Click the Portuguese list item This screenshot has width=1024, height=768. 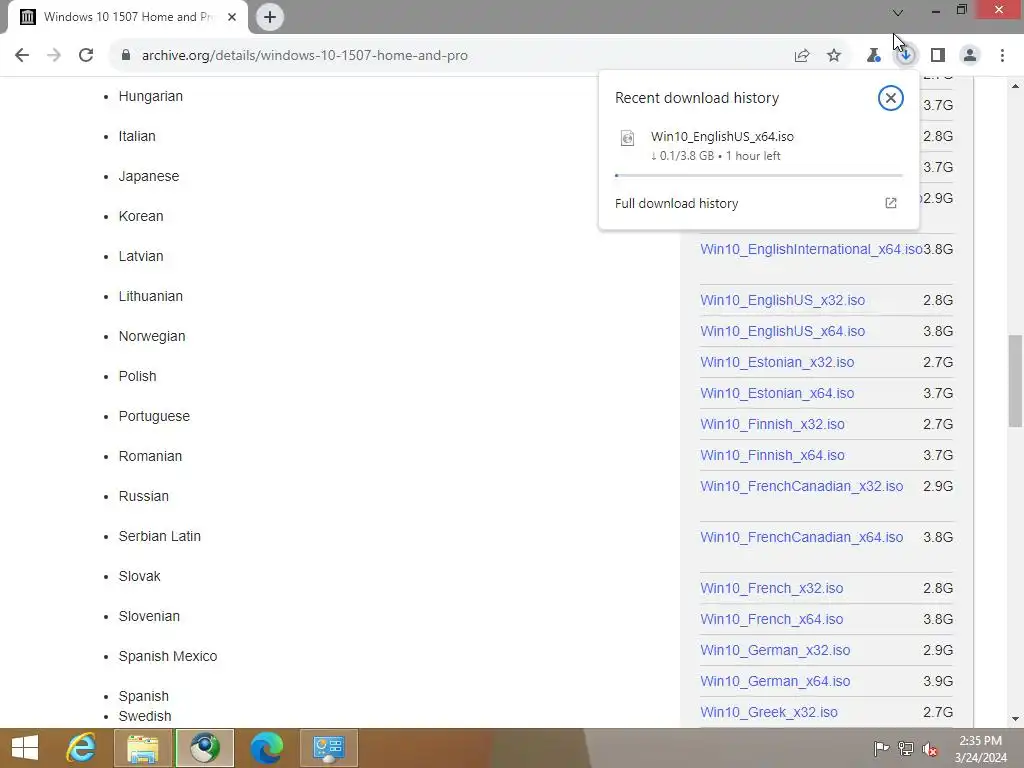click(x=154, y=416)
